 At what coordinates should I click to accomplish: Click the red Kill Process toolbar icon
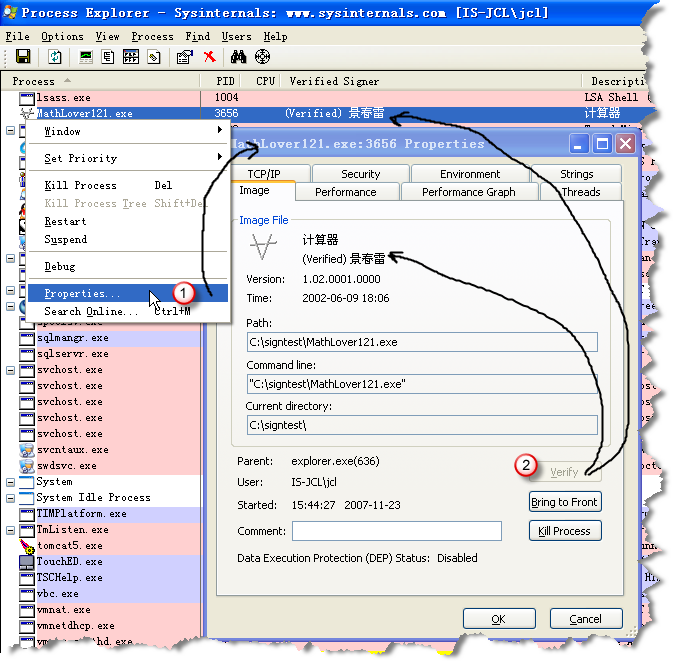click(x=209, y=57)
